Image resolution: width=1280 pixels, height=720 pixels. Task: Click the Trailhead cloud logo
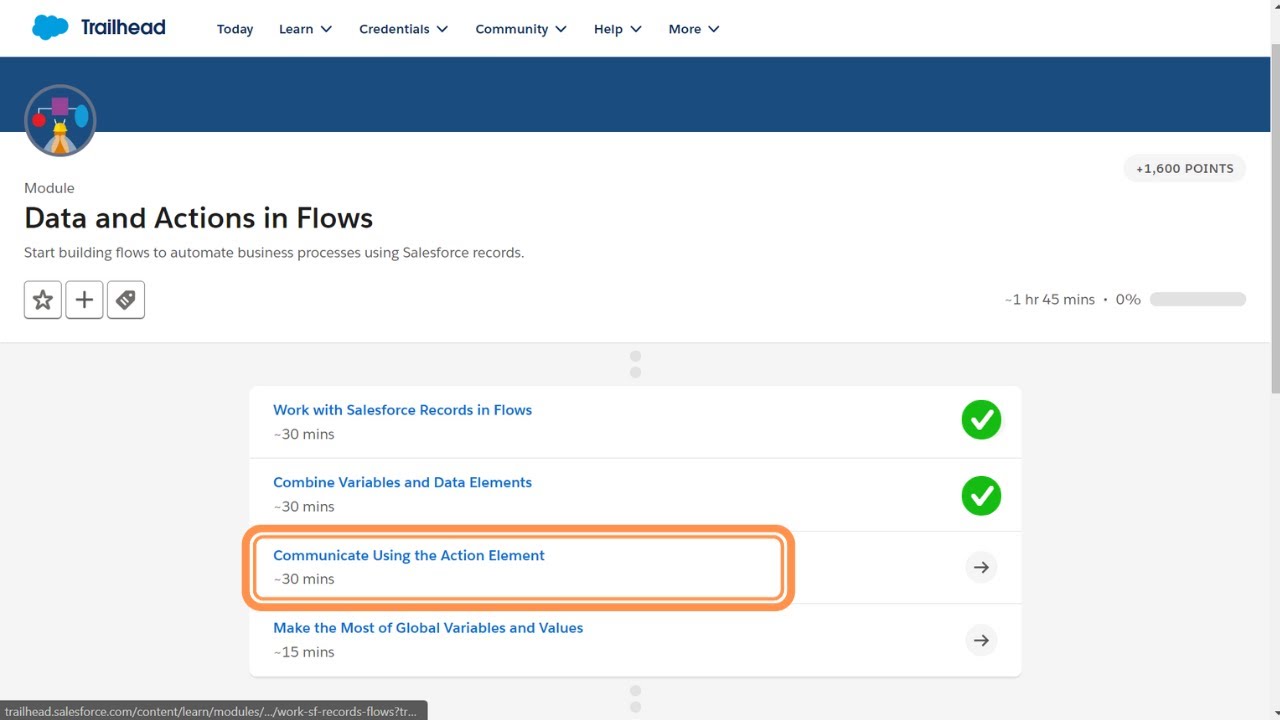tap(50, 28)
